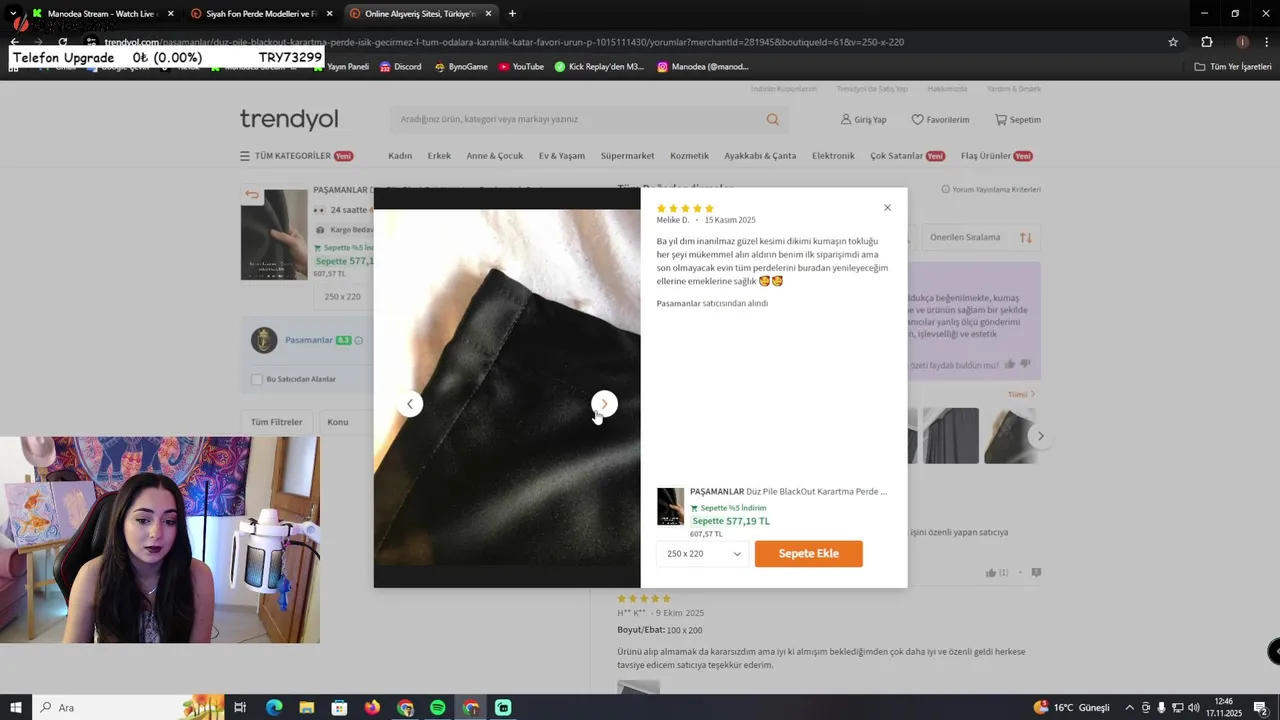Viewport: 1280px width, 720px height.
Task: Open the Kick Replay'den M3 bookmark
Action: (600, 67)
